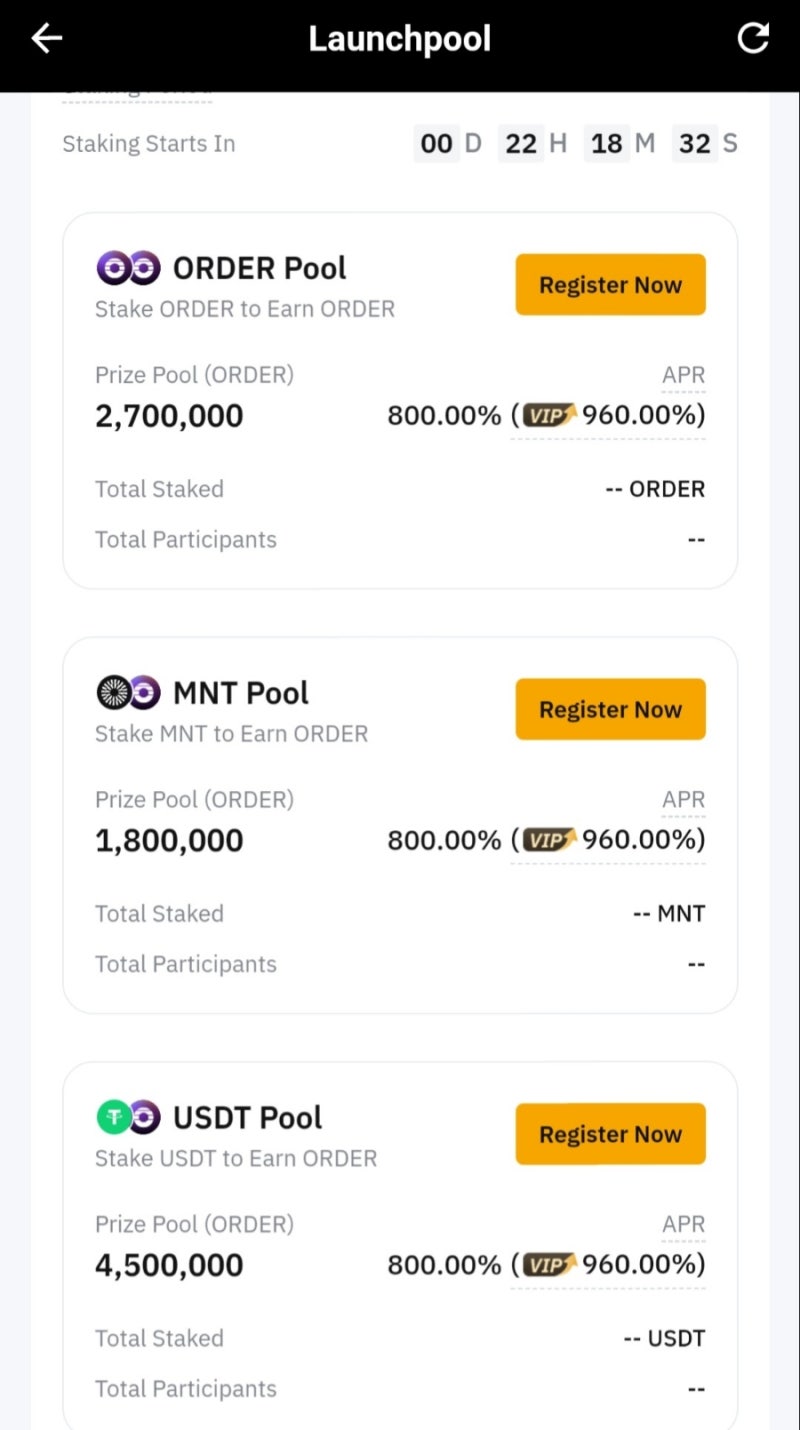Tap the ORDER Pool token icon
Screen dimensions: 800x1430
(128, 268)
